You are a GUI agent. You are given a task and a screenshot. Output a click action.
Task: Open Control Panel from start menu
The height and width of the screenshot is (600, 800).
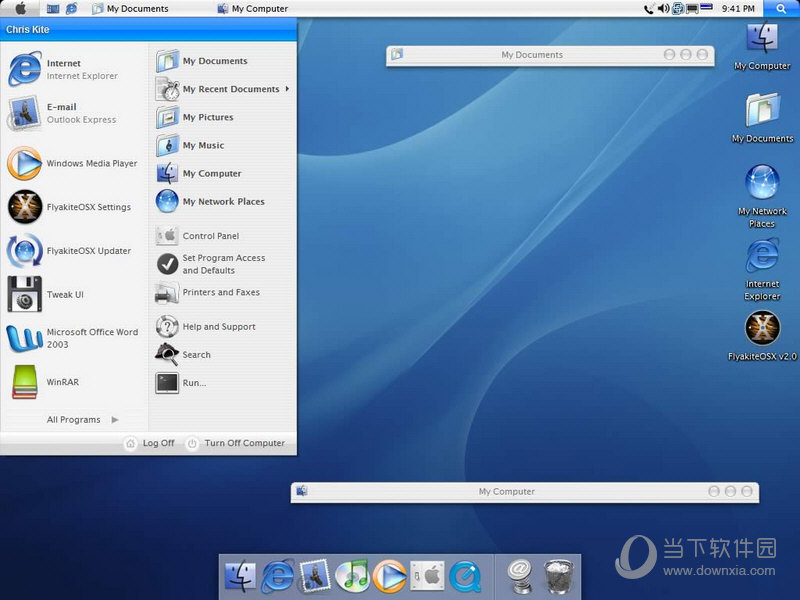tap(210, 236)
